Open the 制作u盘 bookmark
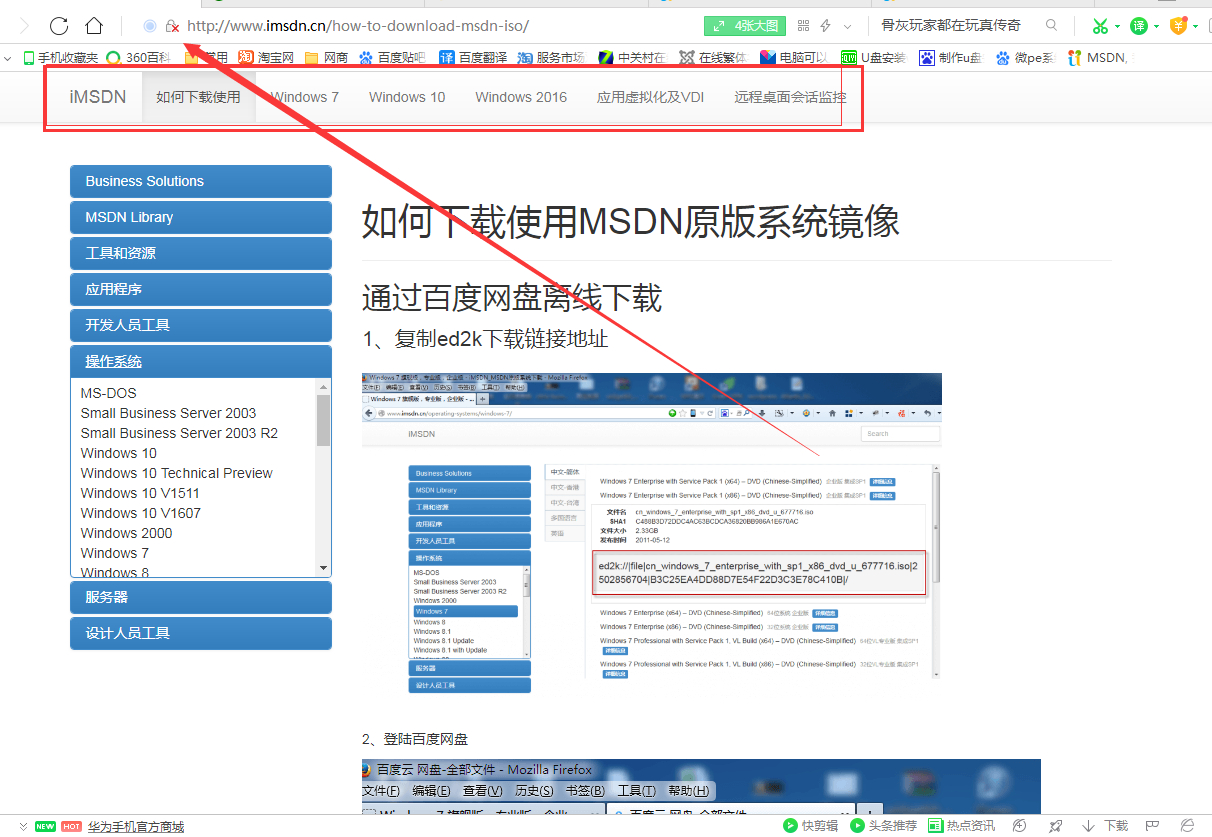Image resolution: width=1212 pixels, height=837 pixels. click(x=951, y=58)
